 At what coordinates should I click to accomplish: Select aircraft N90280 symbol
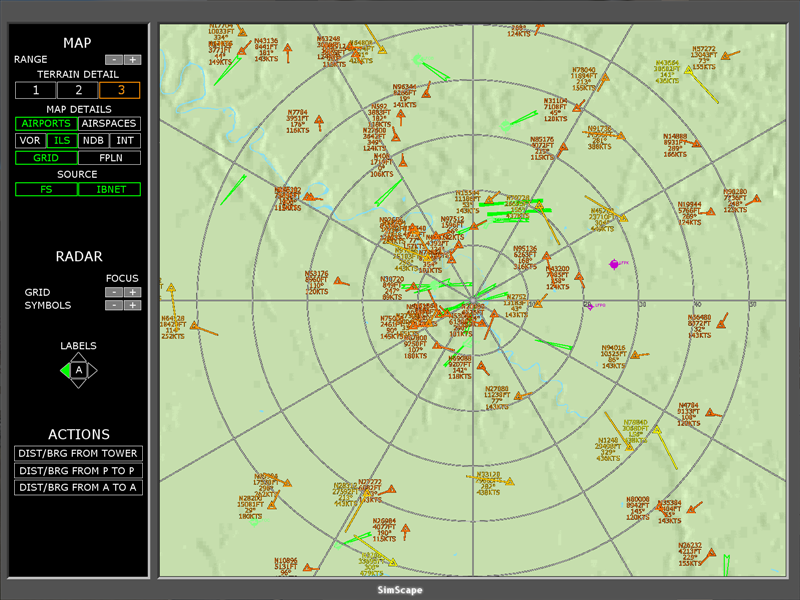coord(756,199)
